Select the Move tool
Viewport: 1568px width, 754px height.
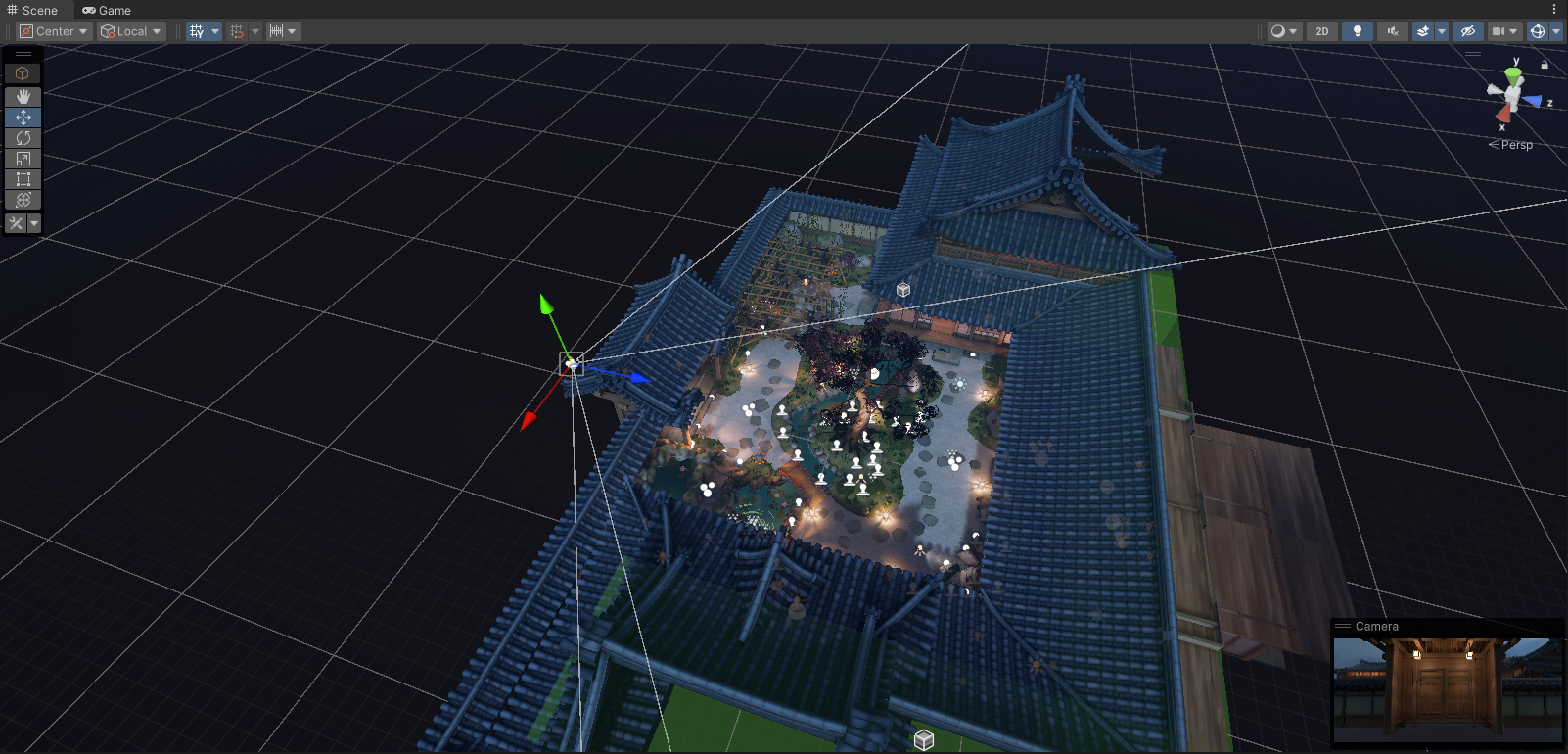point(23,117)
